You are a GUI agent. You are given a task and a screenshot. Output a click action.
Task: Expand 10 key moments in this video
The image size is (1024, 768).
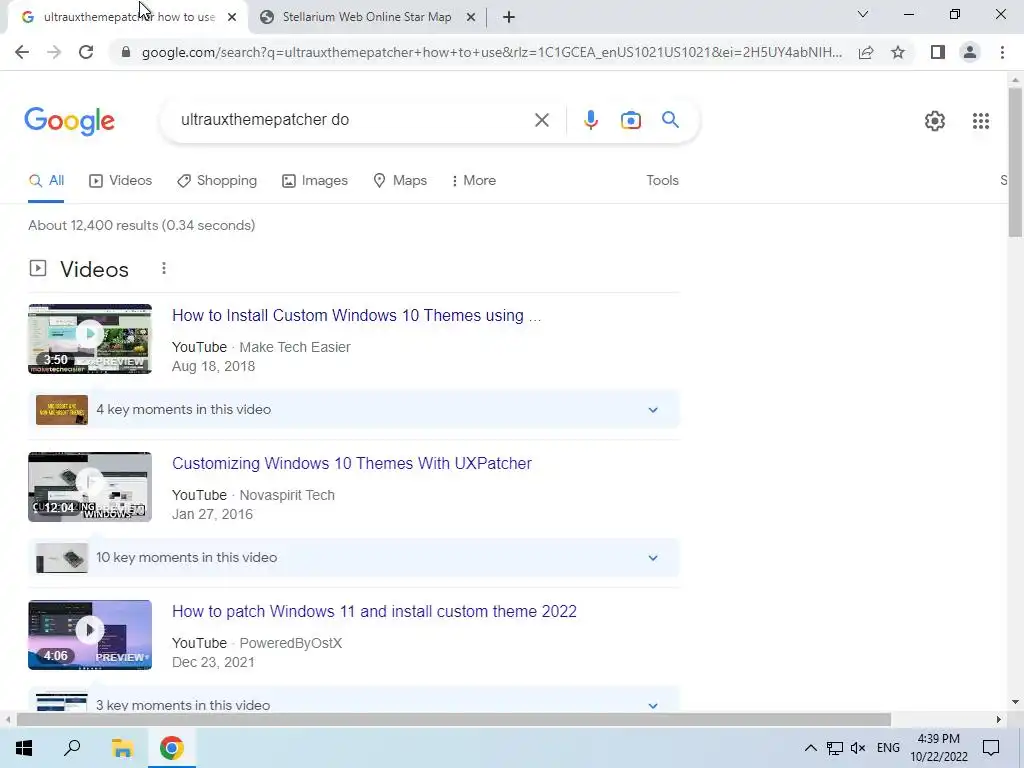(353, 558)
